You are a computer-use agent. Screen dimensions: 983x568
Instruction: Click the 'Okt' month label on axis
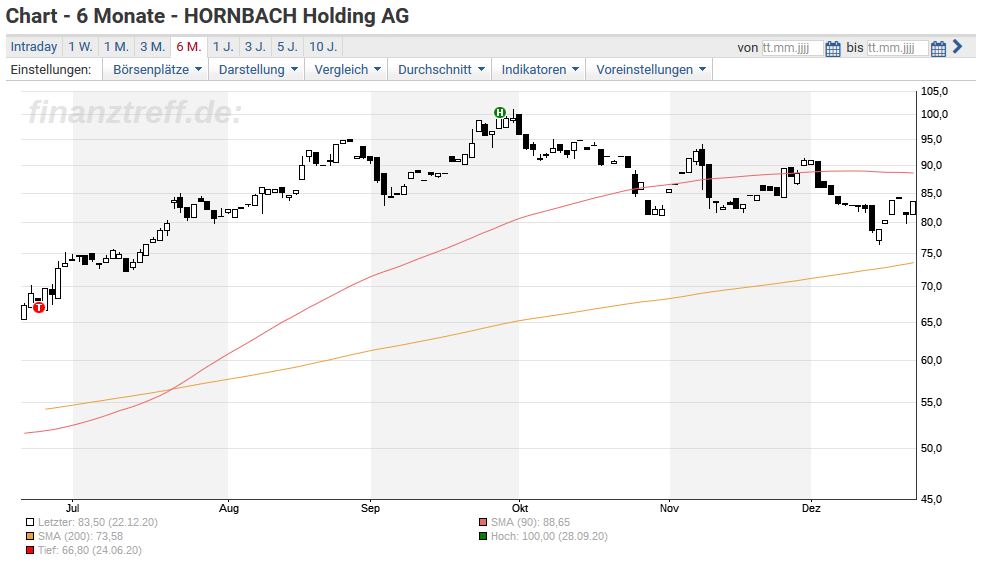(x=520, y=508)
